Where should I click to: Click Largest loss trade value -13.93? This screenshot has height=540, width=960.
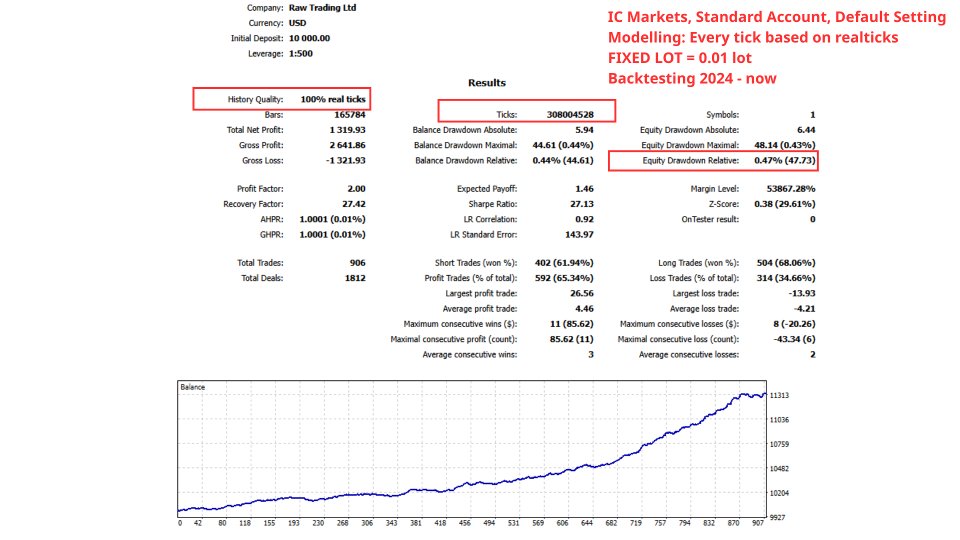(x=802, y=294)
